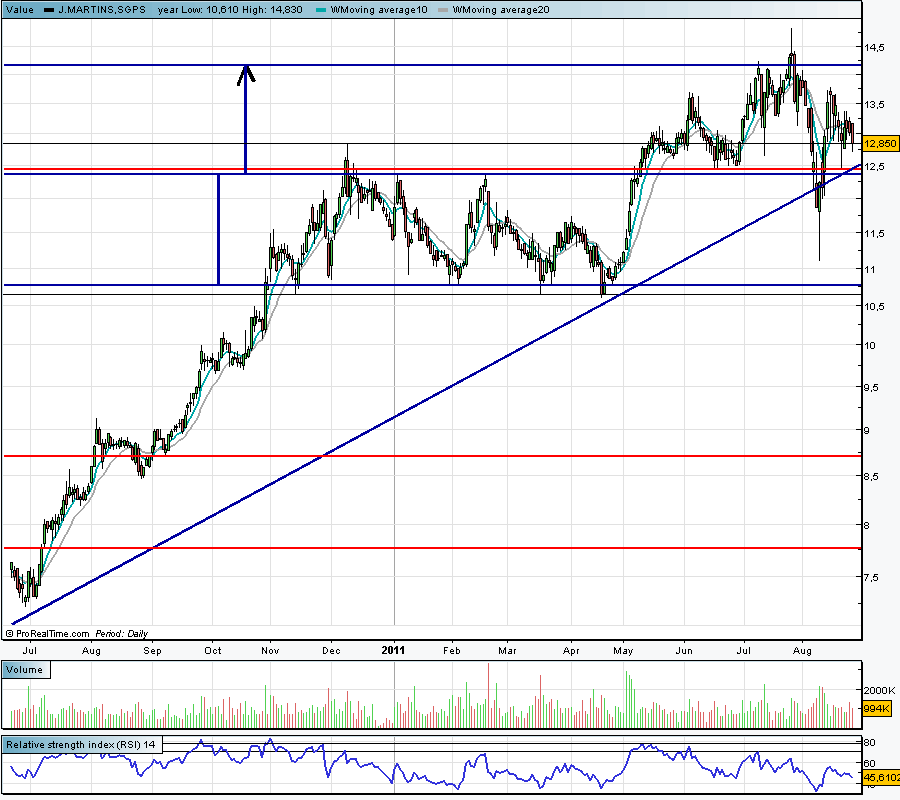This screenshot has width=900, height=800.
Task: Click the 2011 year marker on time axis
Action: click(393, 650)
